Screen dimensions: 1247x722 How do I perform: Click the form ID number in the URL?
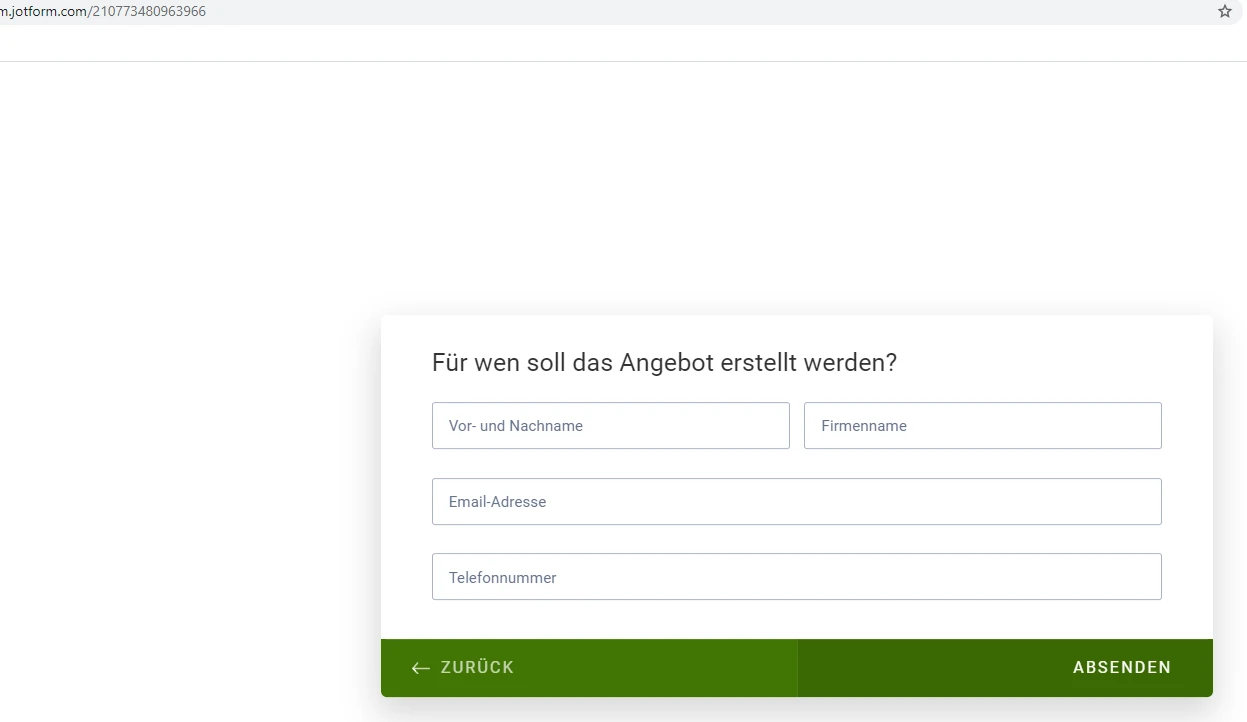(x=148, y=12)
